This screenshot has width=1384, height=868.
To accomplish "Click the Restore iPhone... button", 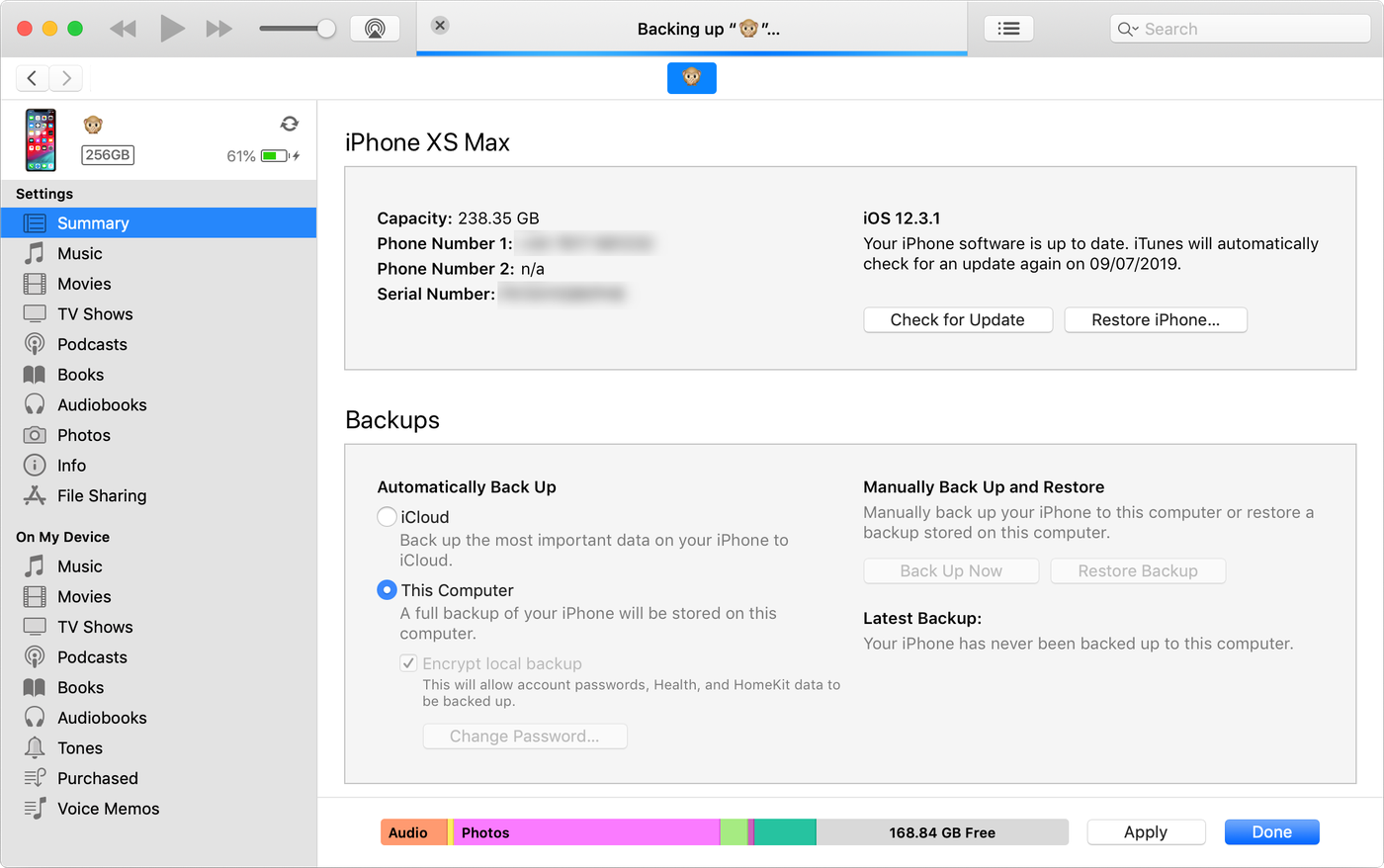I will pyautogui.click(x=1155, y=320).
